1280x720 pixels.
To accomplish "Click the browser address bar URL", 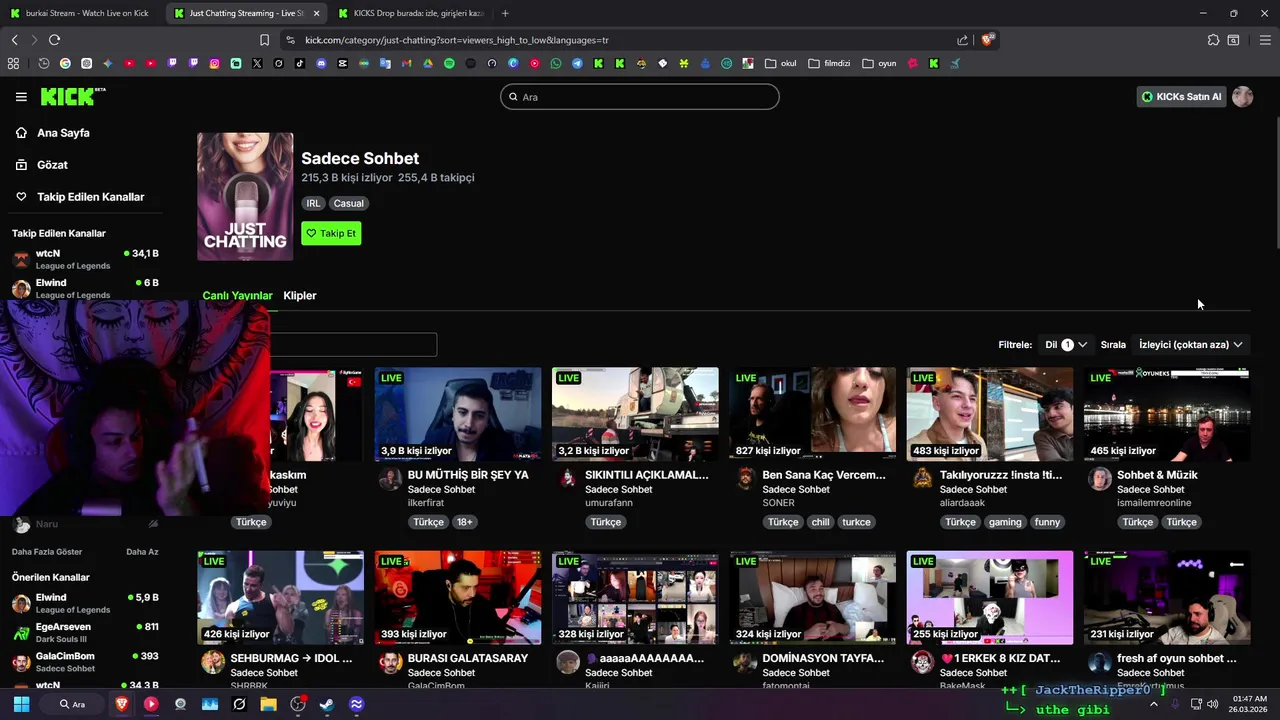I will click(x=457, y=40).
